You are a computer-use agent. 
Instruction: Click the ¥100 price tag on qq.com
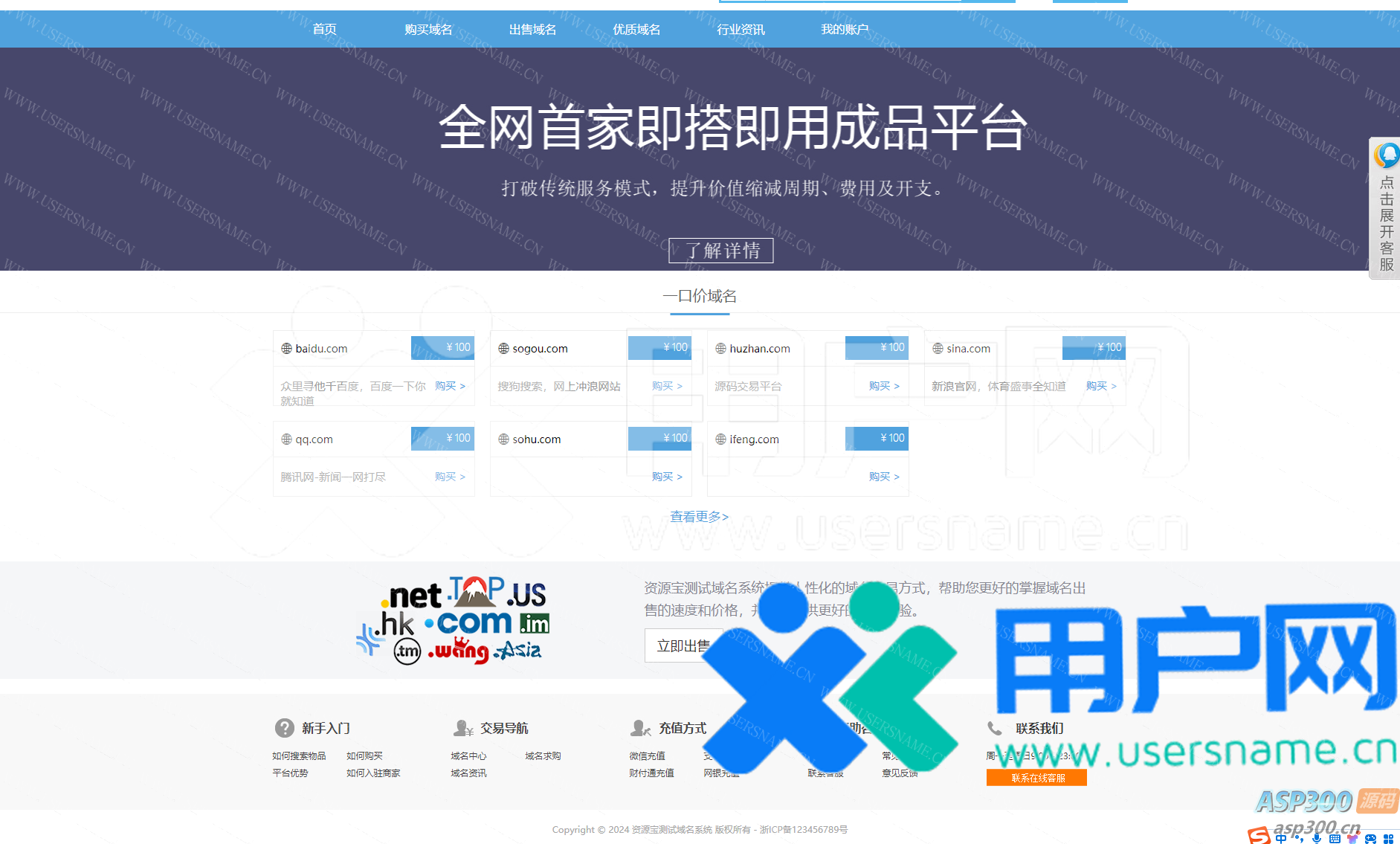(x=443, y=438)
